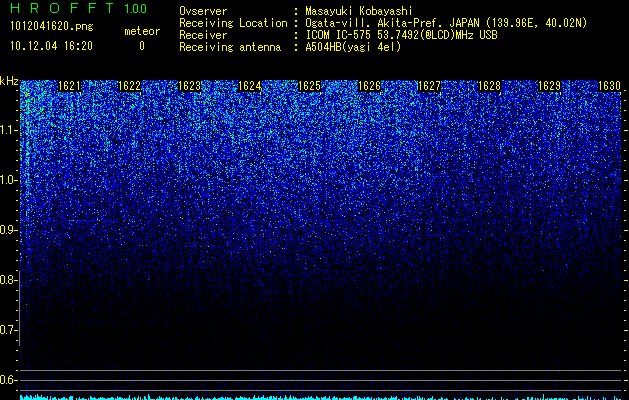The height and width of the screenshot is (400, 629).
Task: Click the Ovserver label
Action: (x=203, y=11)
